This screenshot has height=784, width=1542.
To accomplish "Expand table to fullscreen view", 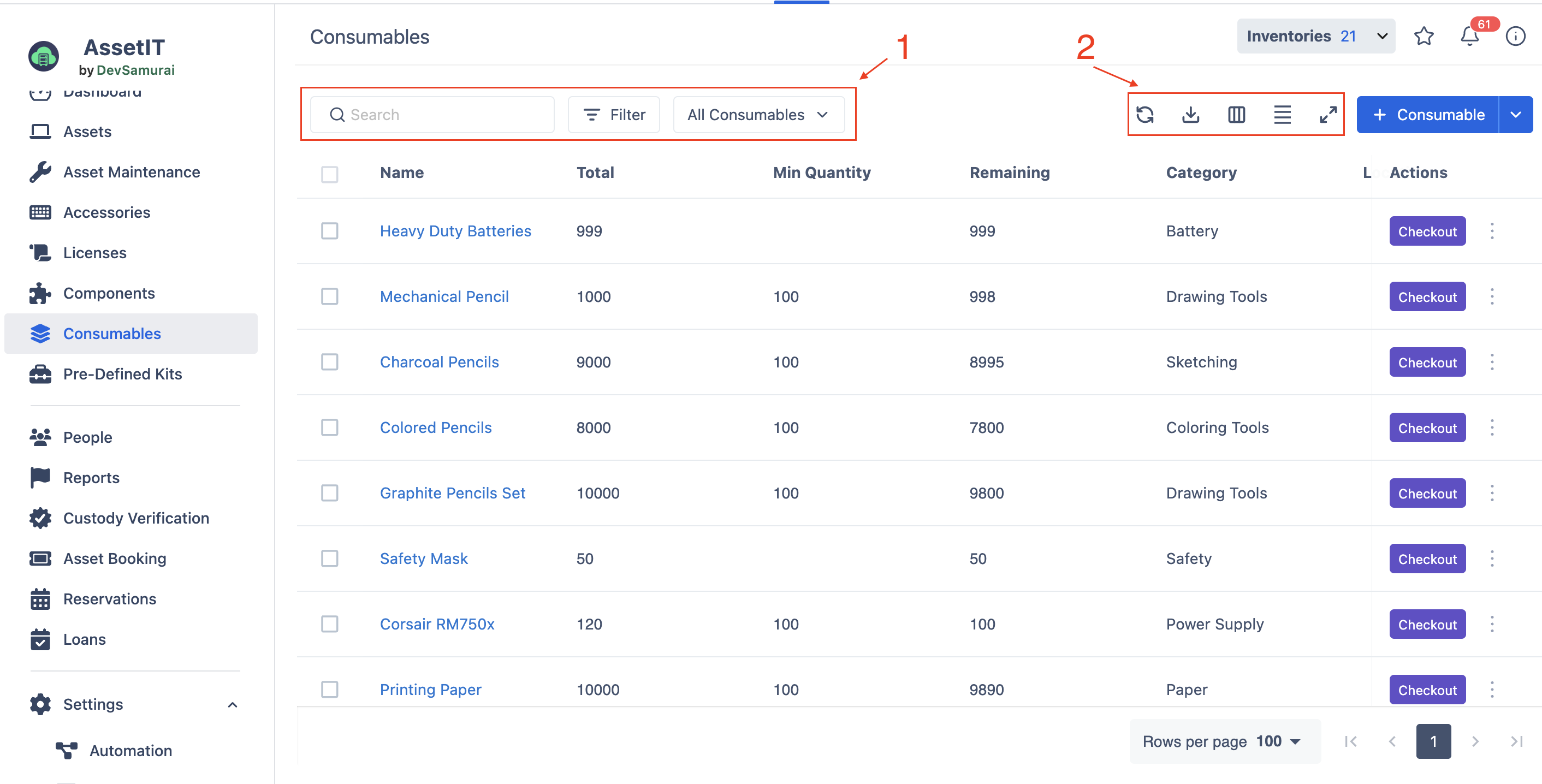I will pyautogui.click(x=1328, y=114).
